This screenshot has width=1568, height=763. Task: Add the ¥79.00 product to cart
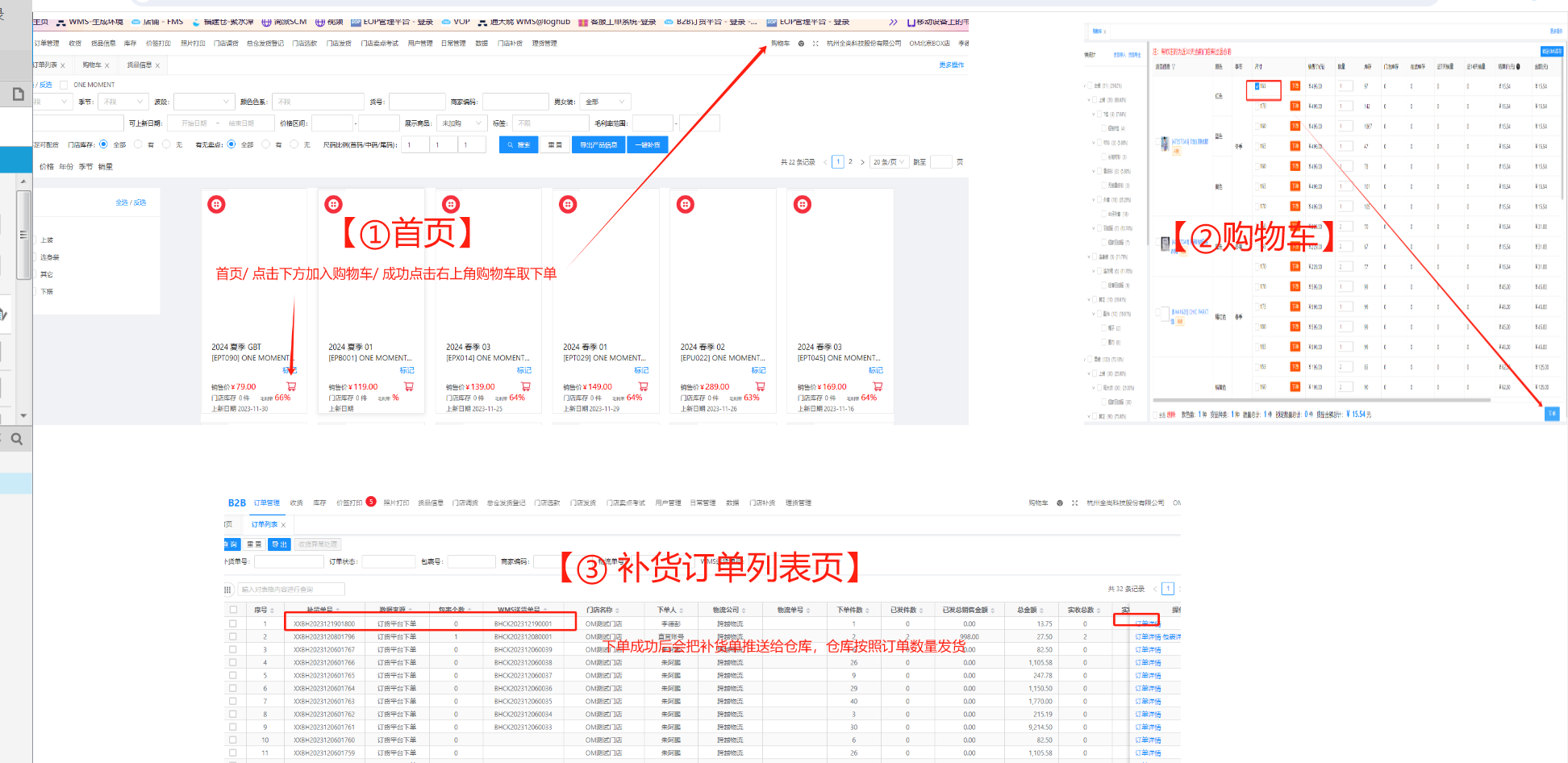pyautogui.click(x=291, y=387)
